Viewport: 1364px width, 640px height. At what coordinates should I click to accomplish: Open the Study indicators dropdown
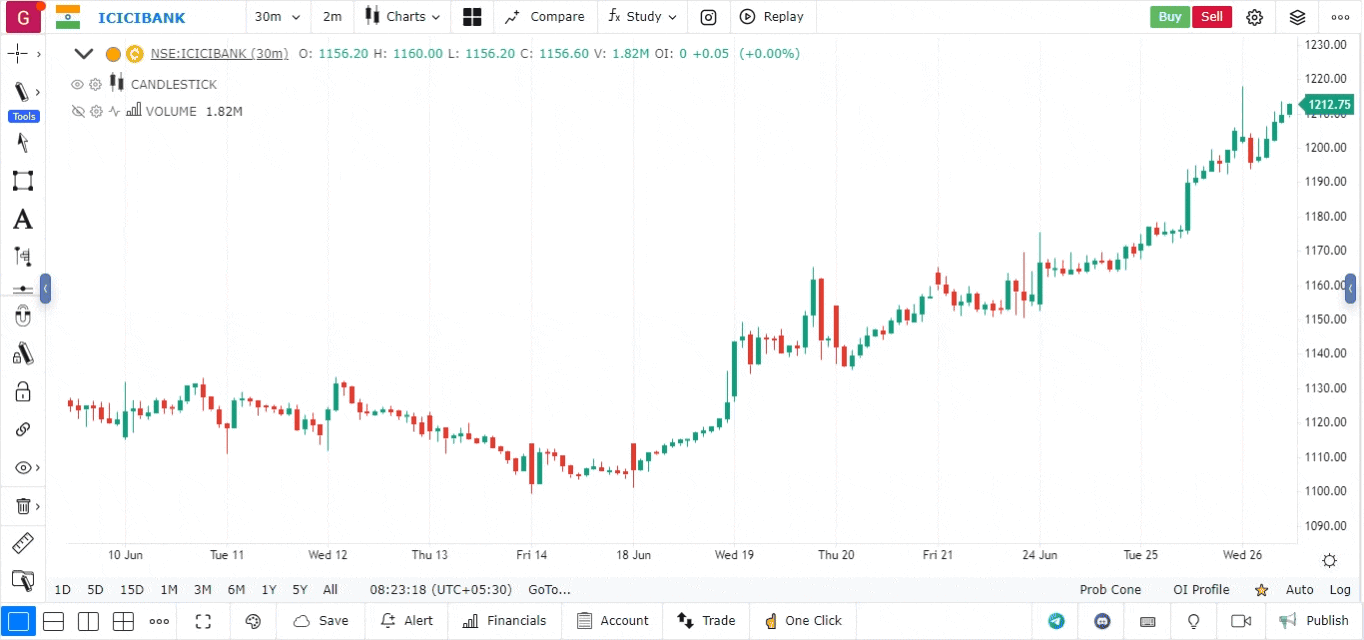click(642, 17)
